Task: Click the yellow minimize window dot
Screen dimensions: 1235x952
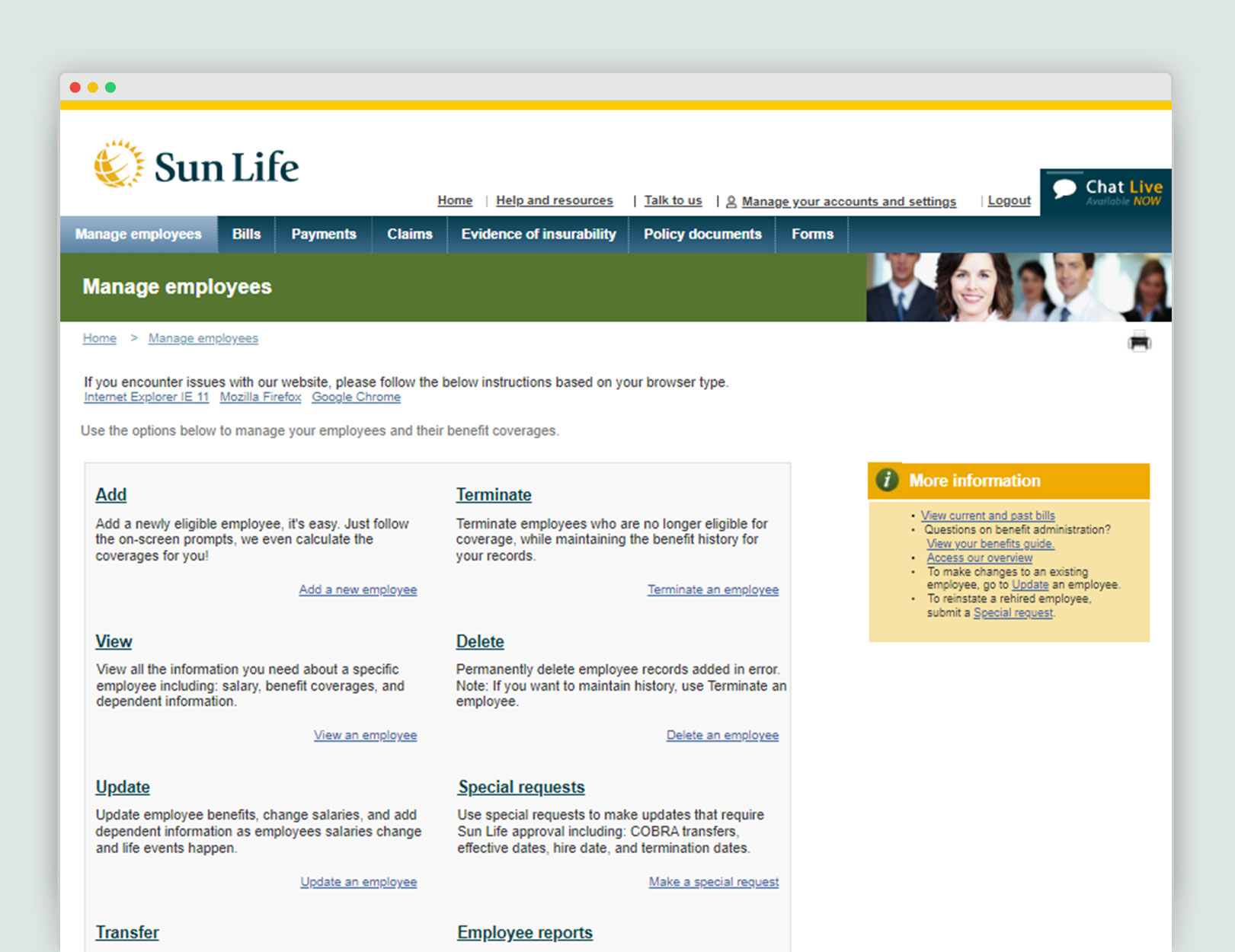Action: 93,88
